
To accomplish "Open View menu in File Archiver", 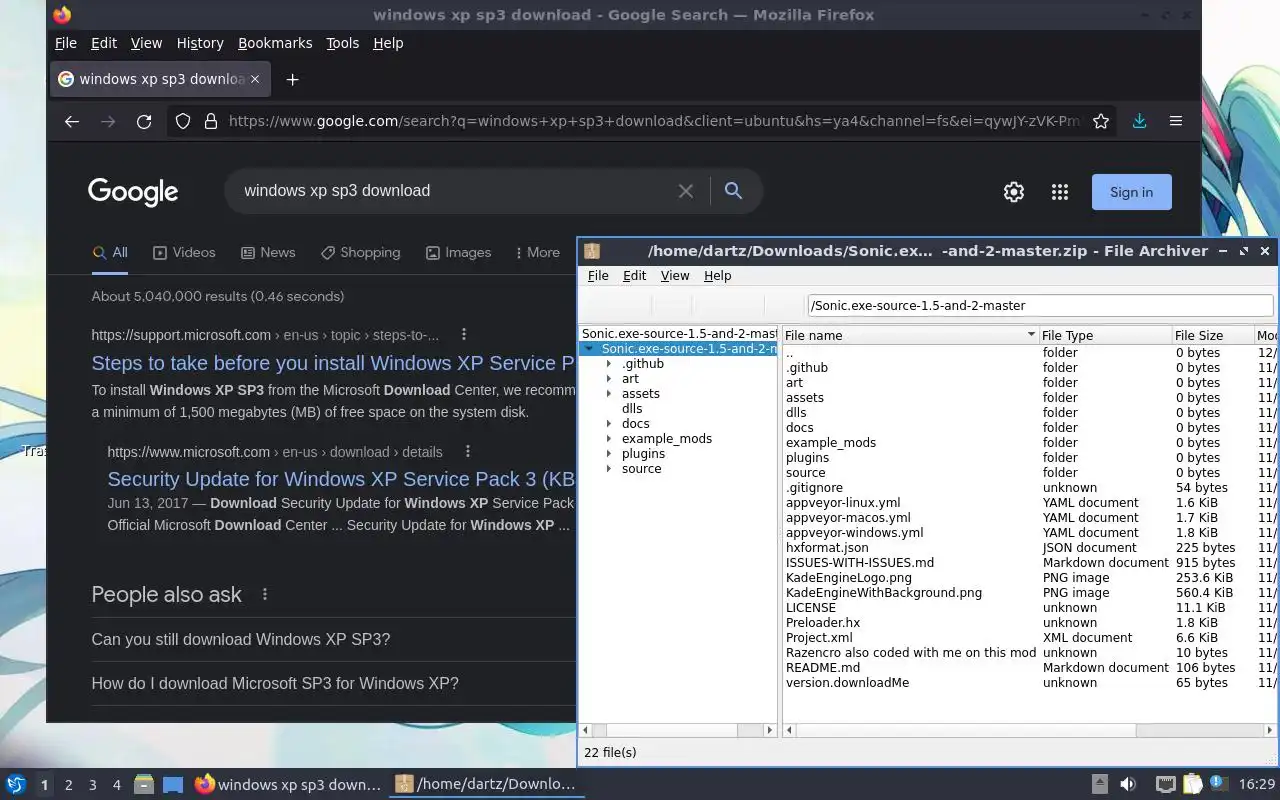I will point(675,276).
